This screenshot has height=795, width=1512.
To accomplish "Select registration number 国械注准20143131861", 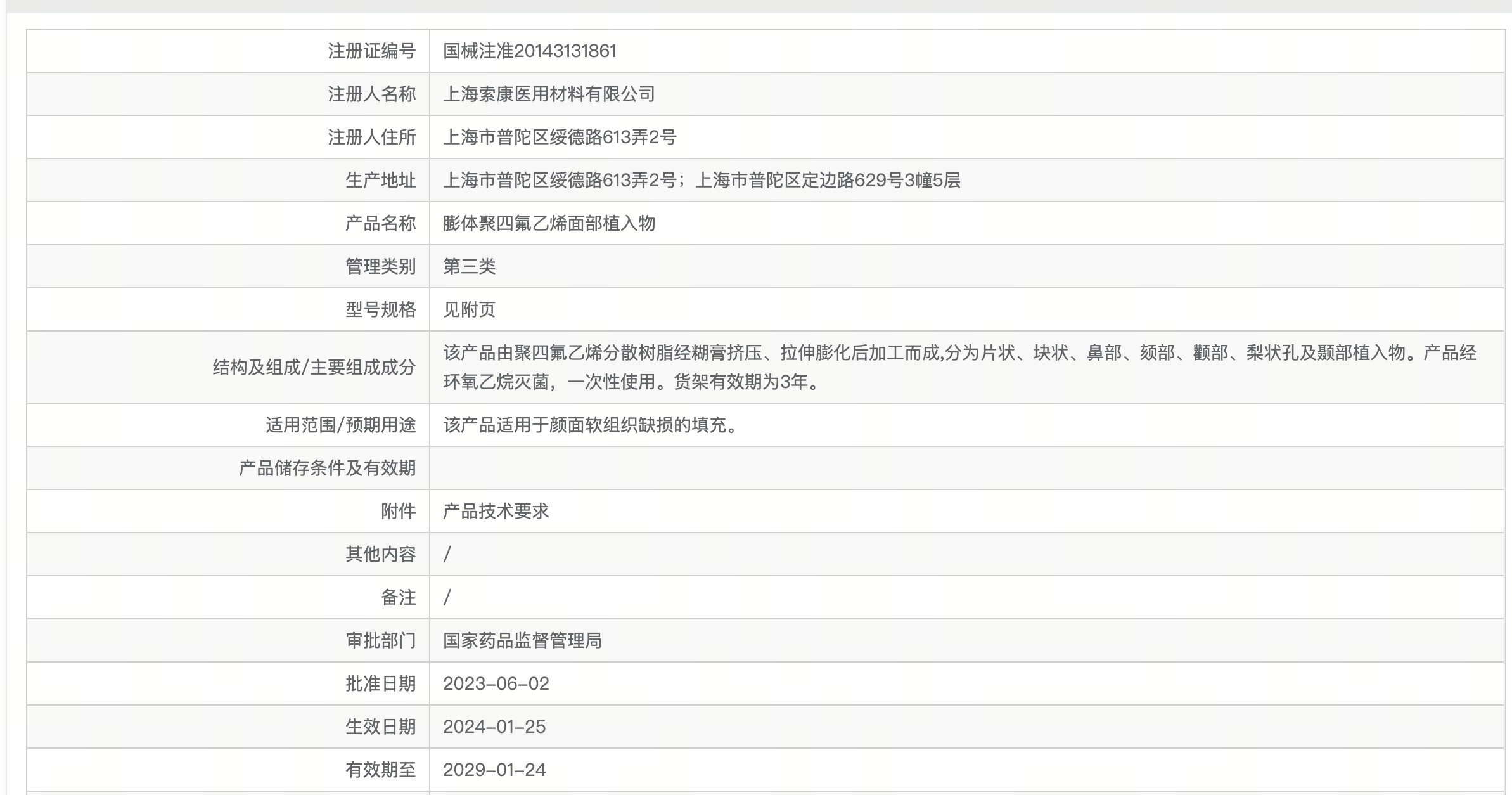I will coord(530,51).
